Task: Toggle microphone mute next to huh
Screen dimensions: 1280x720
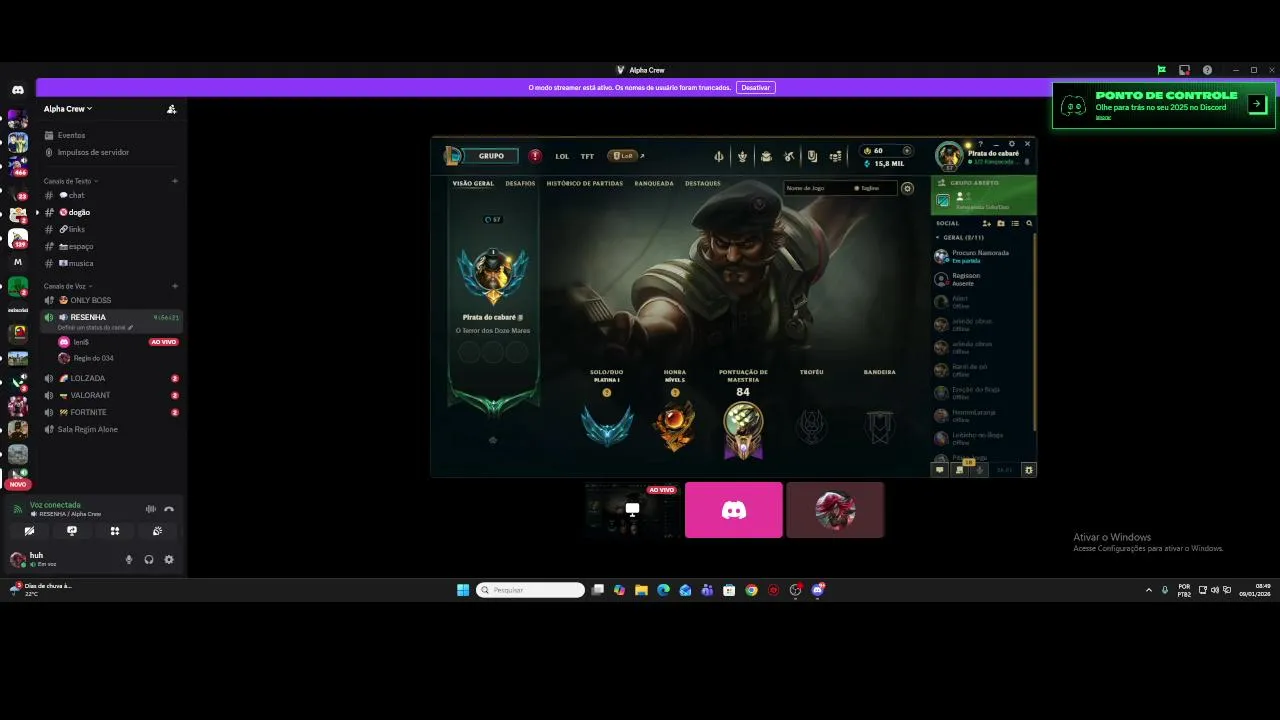Action: (129, 560)
